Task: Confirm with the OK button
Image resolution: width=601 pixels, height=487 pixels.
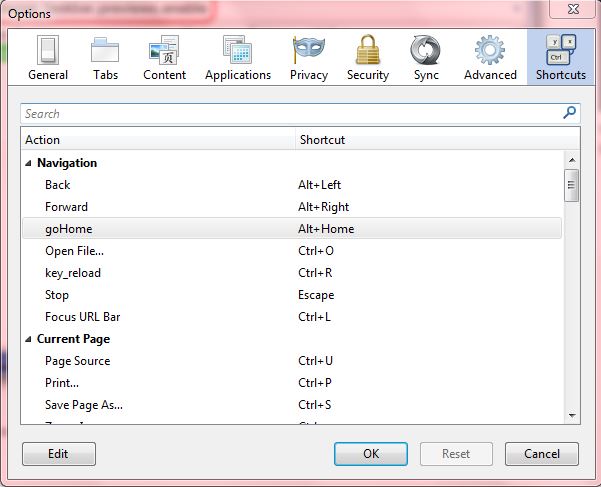Action: click(x=371, y=454)
